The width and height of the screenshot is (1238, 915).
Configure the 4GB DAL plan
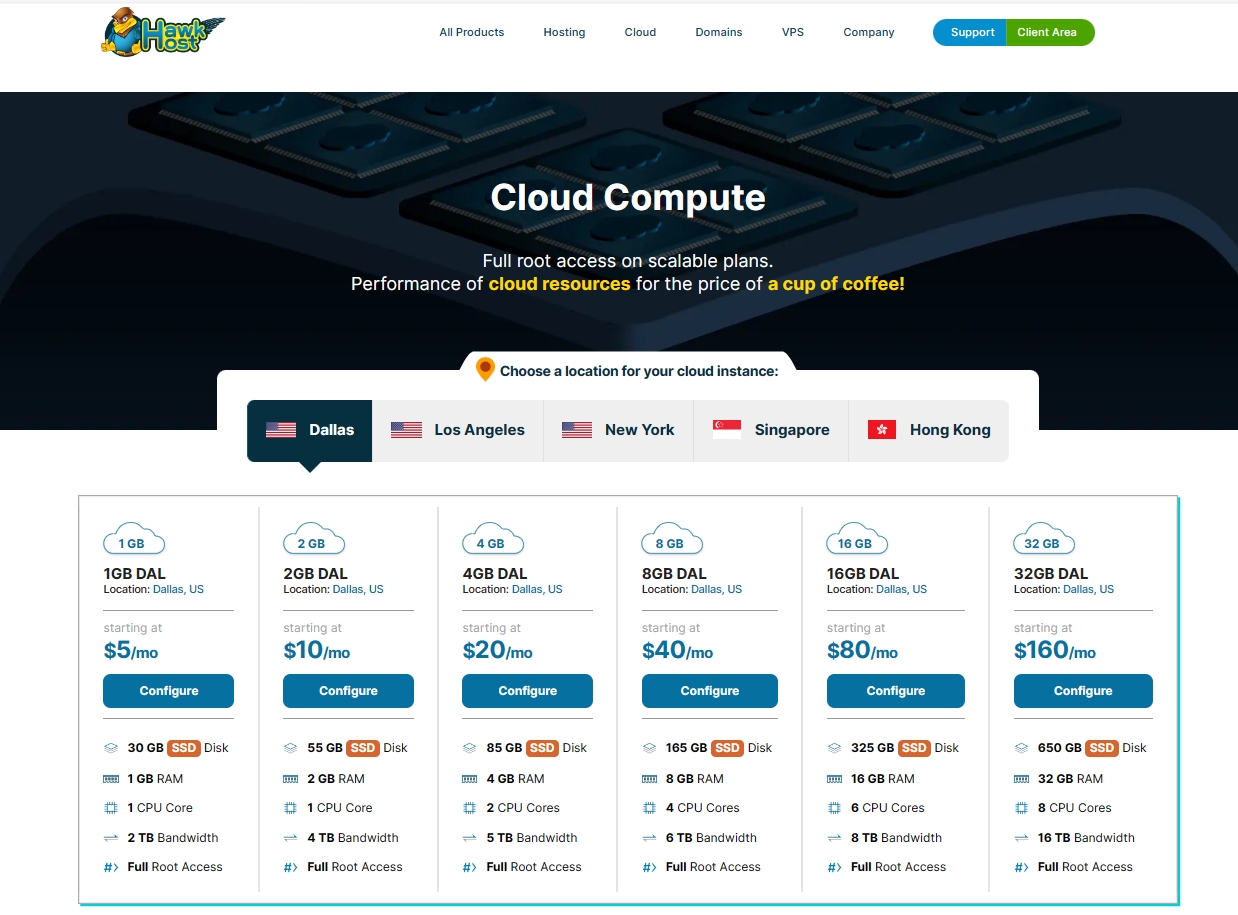tap(527, 691)
